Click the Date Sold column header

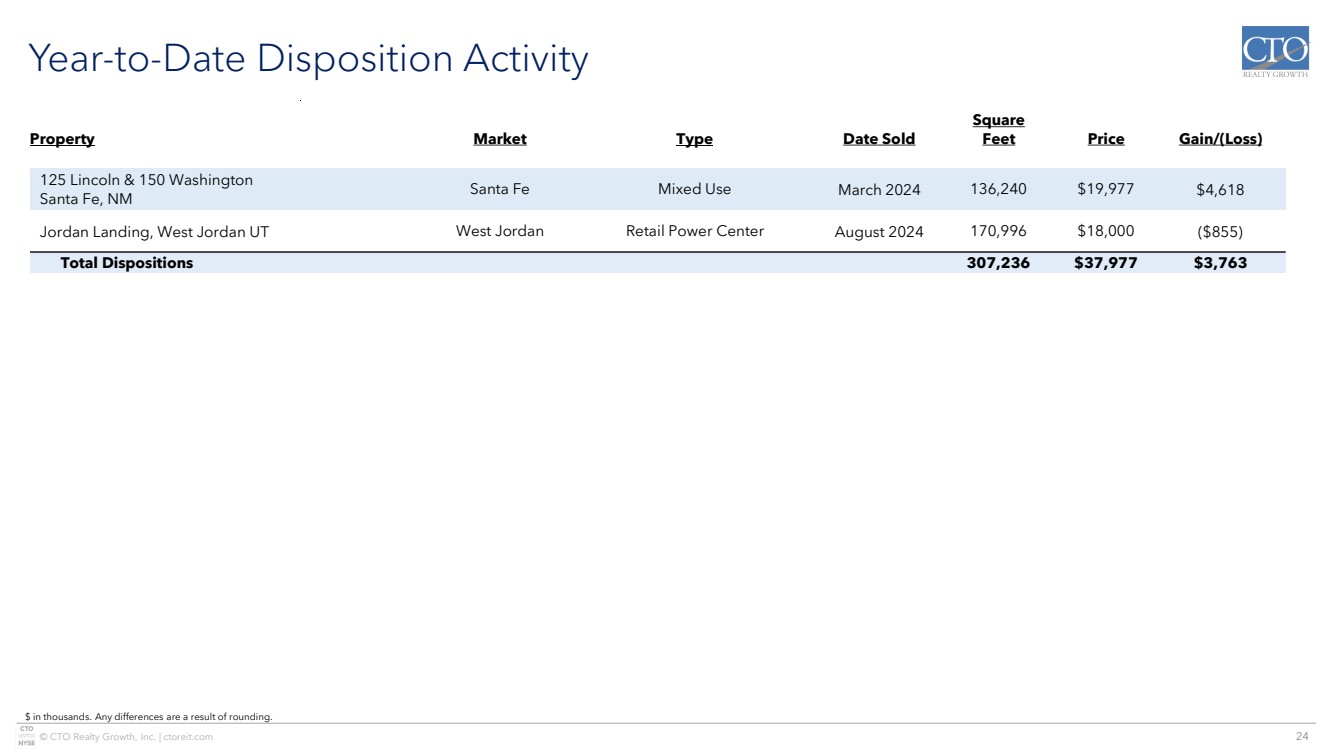[878, 139]
